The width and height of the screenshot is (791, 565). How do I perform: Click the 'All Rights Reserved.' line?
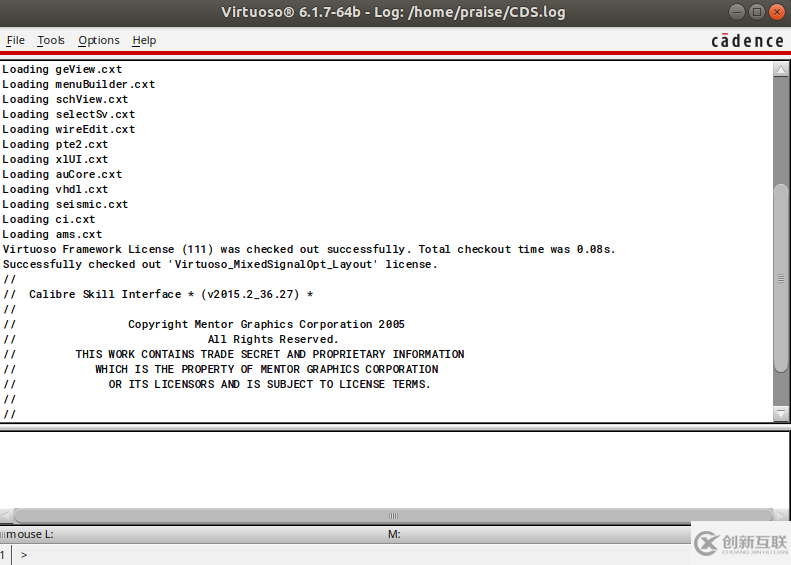[273, 340]
